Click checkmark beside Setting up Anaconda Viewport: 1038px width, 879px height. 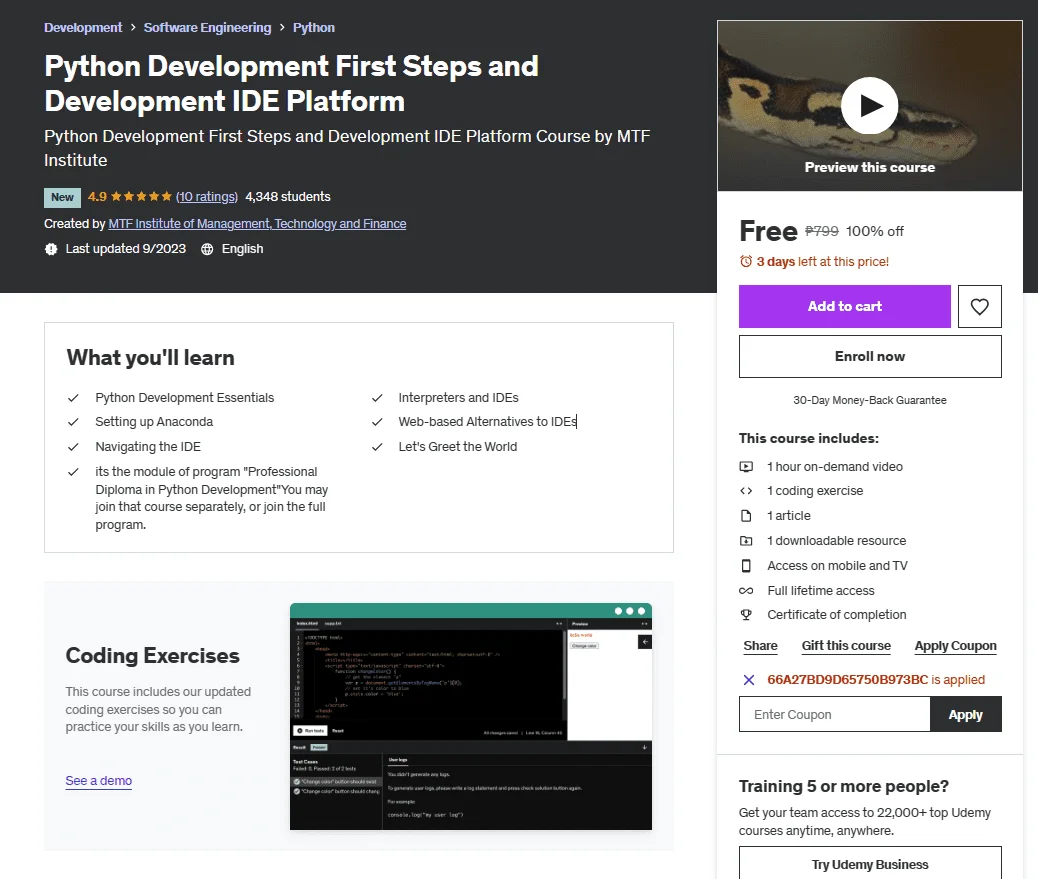click(73, 422)
